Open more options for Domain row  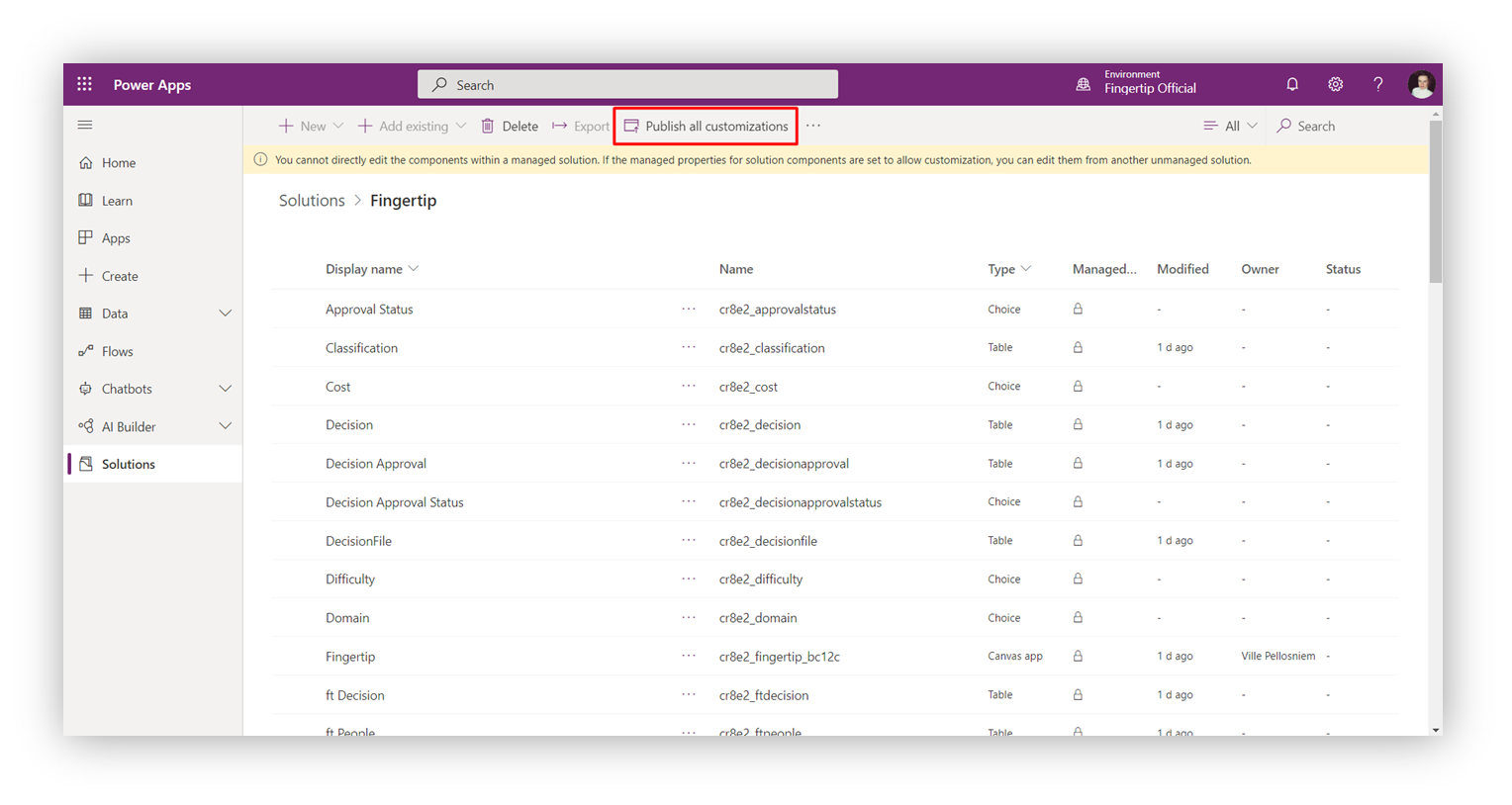[689, 617]
